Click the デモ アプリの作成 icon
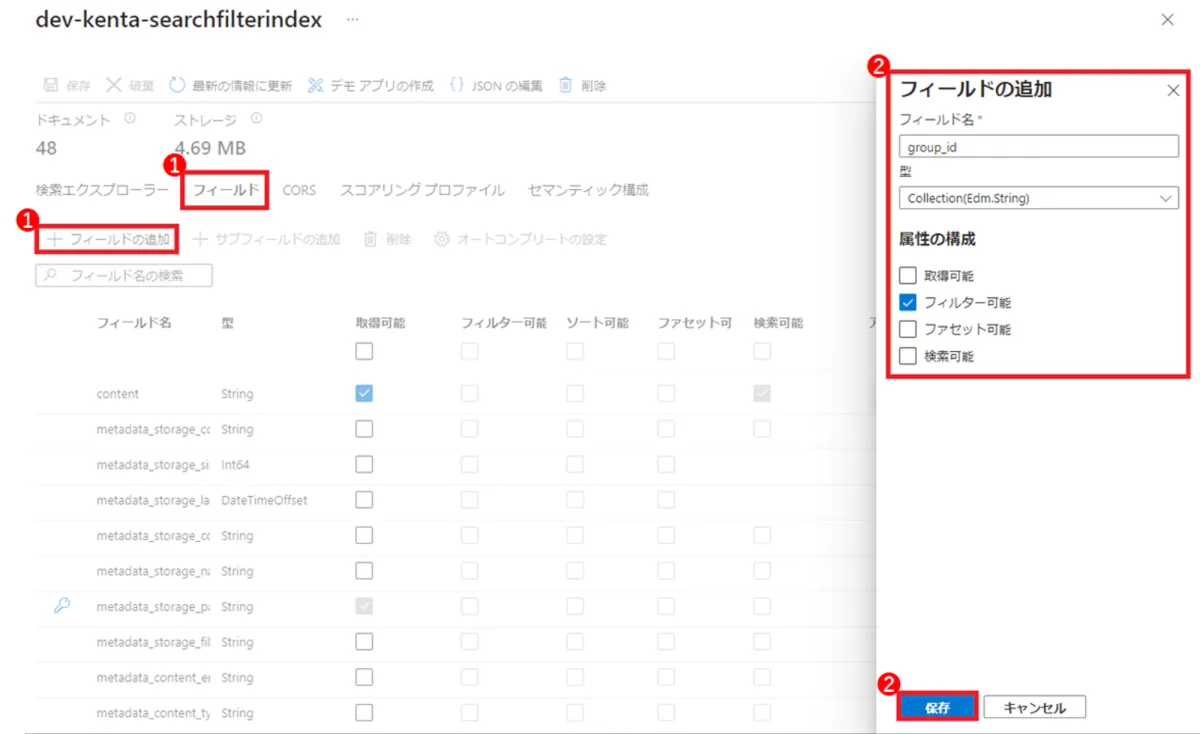Screen dimensions: 1200x734 tap(316, 86)
